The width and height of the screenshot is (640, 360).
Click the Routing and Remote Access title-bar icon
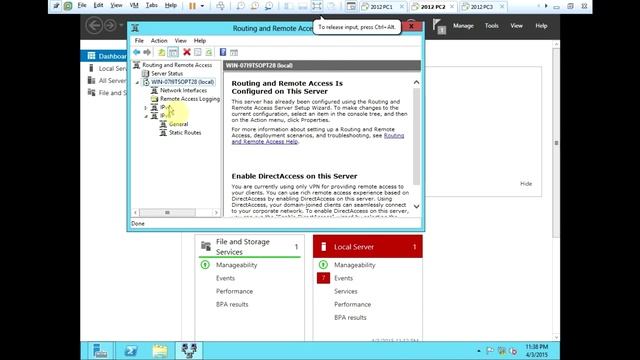click(x=136, y=28)
